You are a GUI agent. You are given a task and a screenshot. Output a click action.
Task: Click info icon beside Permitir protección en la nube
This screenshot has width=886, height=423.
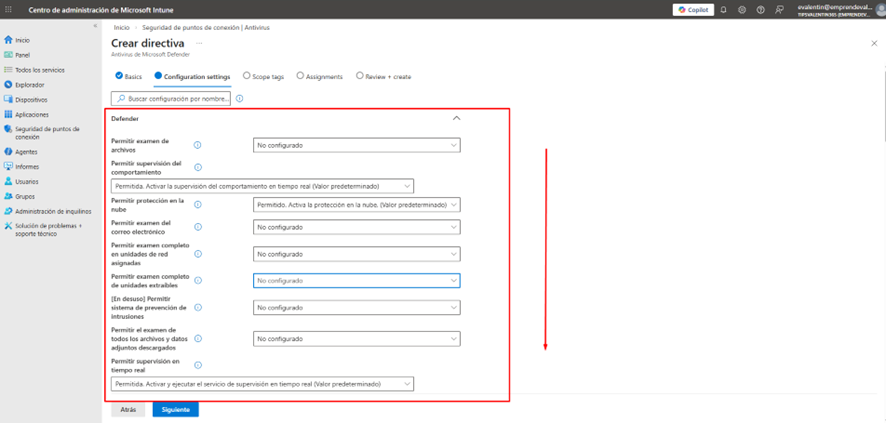point(197,204)
